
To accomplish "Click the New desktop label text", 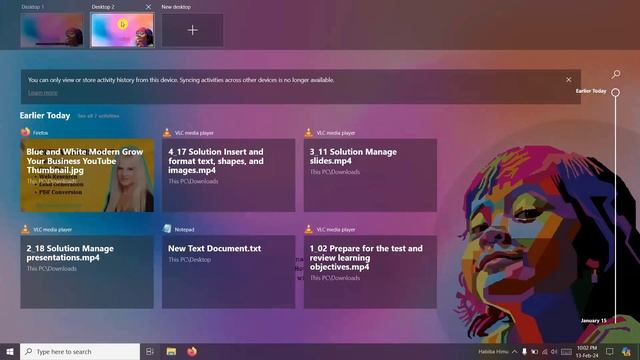I will pos(176,7).
